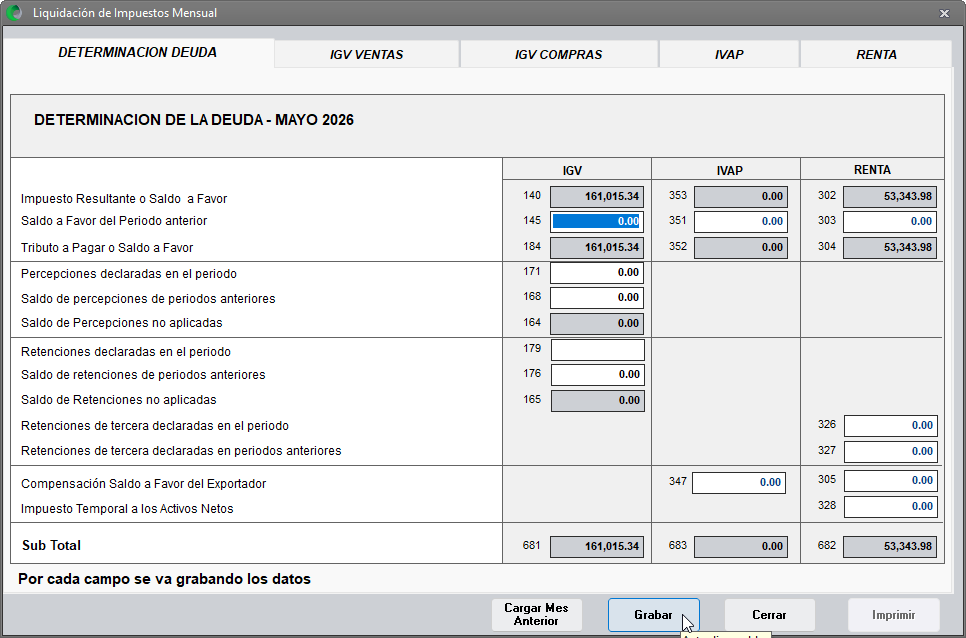Image resolution: width=966 pixels, height=638 pixels.
Task: Open the IGV VENTAS tab
Action: coord(367,54)
